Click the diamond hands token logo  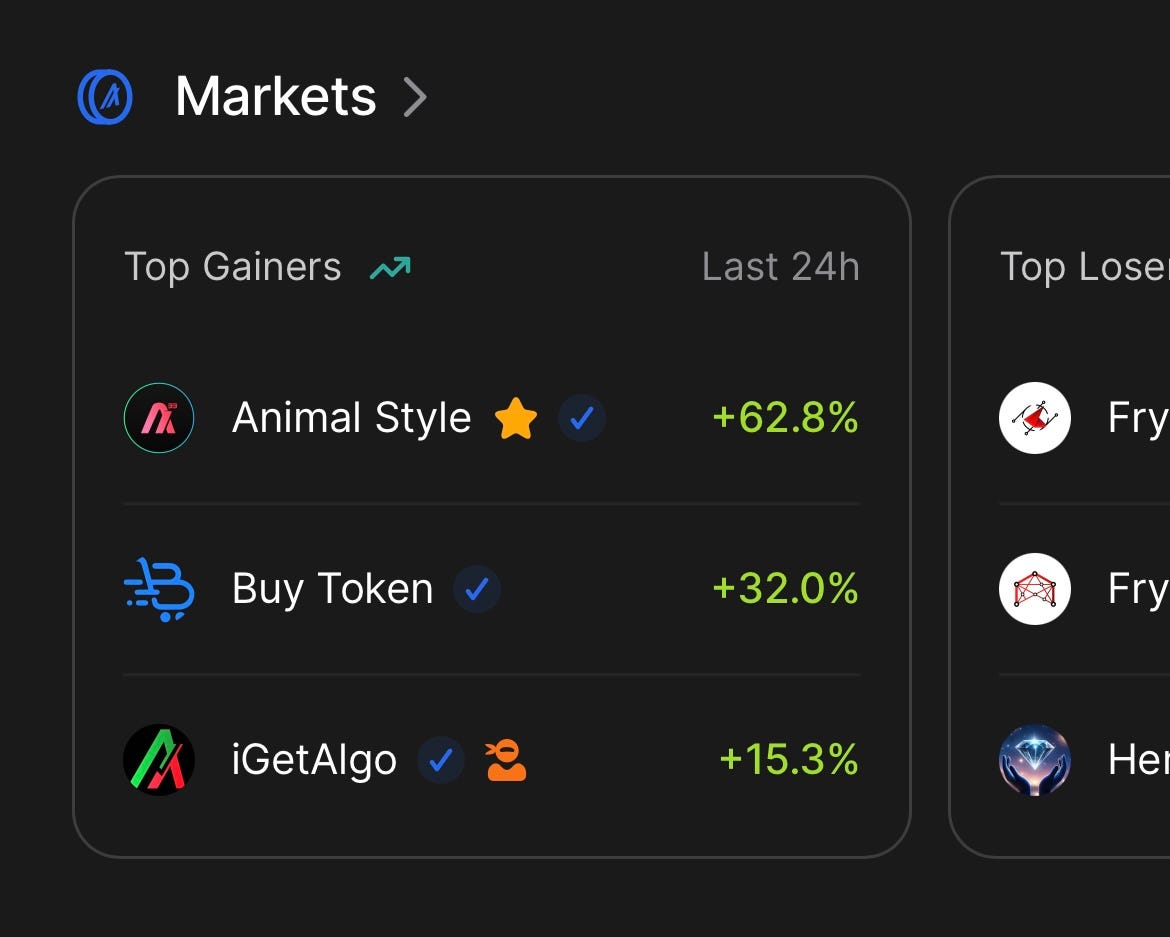1035,760
